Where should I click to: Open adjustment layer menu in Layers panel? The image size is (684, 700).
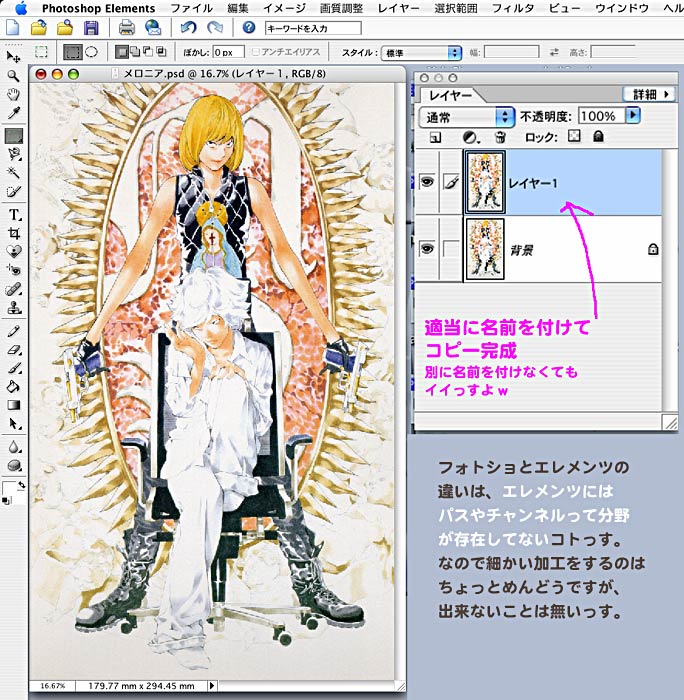tap(470, 138)
